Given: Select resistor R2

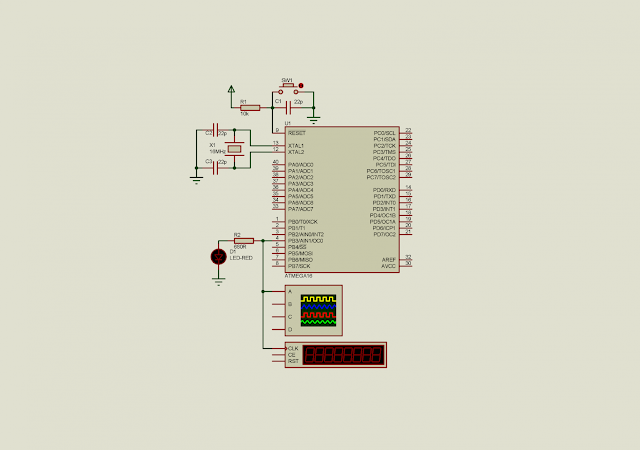Looking at the screenshot, I should coord(244,241).
